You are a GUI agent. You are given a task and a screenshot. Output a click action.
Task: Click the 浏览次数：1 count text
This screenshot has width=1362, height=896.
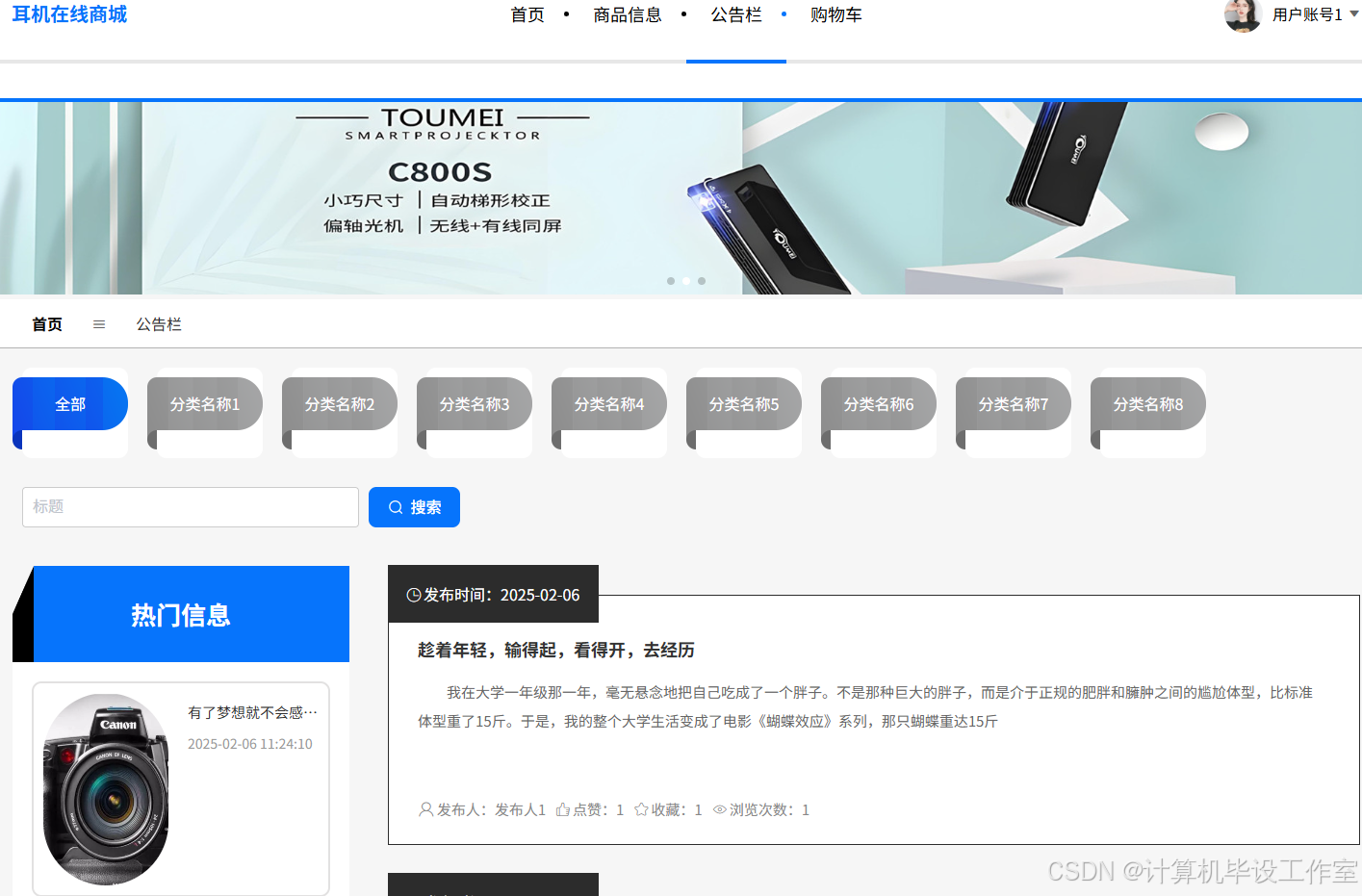(770, 809)
